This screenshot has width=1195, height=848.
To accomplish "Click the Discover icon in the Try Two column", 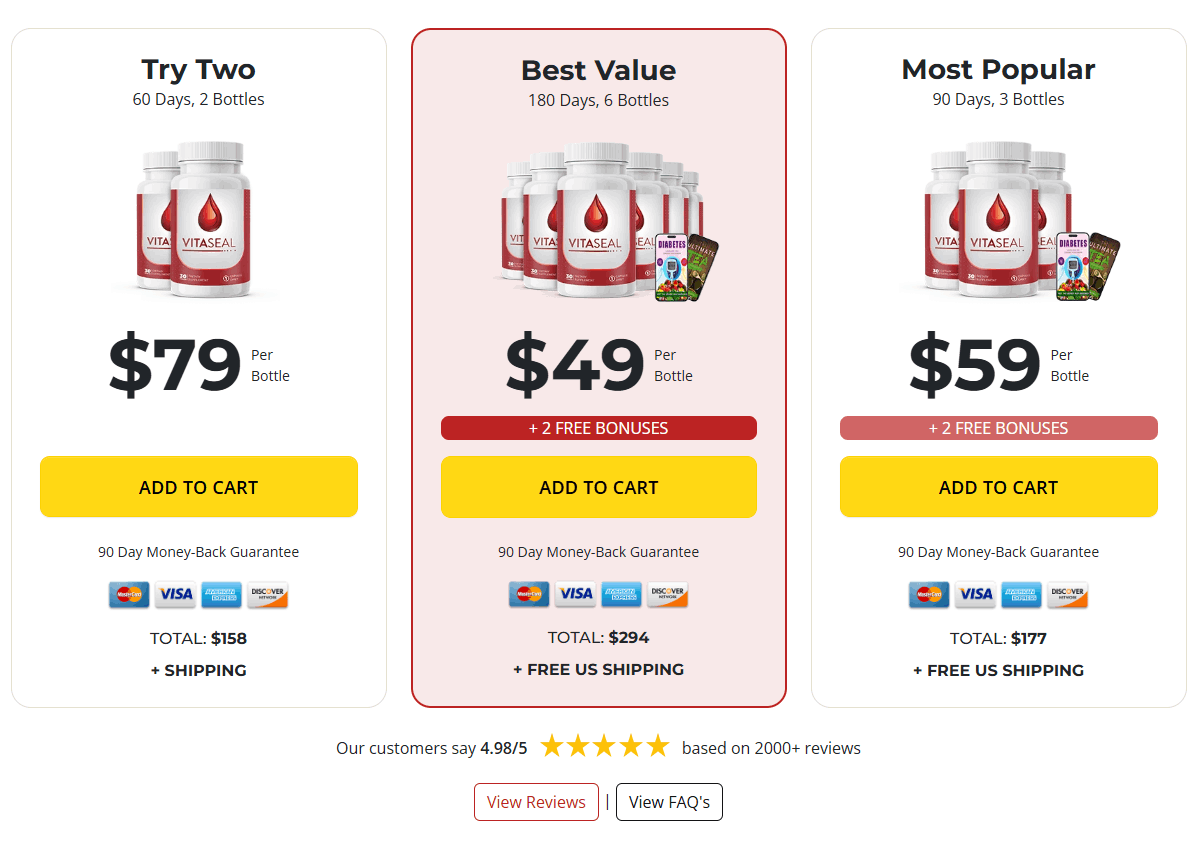I will (269, 594).
